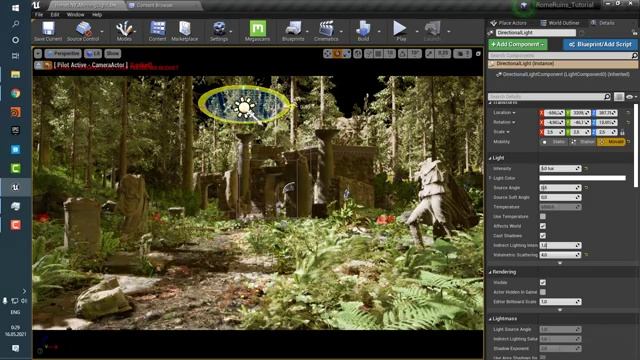Click the Details panel lock icon
640x360 pixels.
click(x=634, y=32)
